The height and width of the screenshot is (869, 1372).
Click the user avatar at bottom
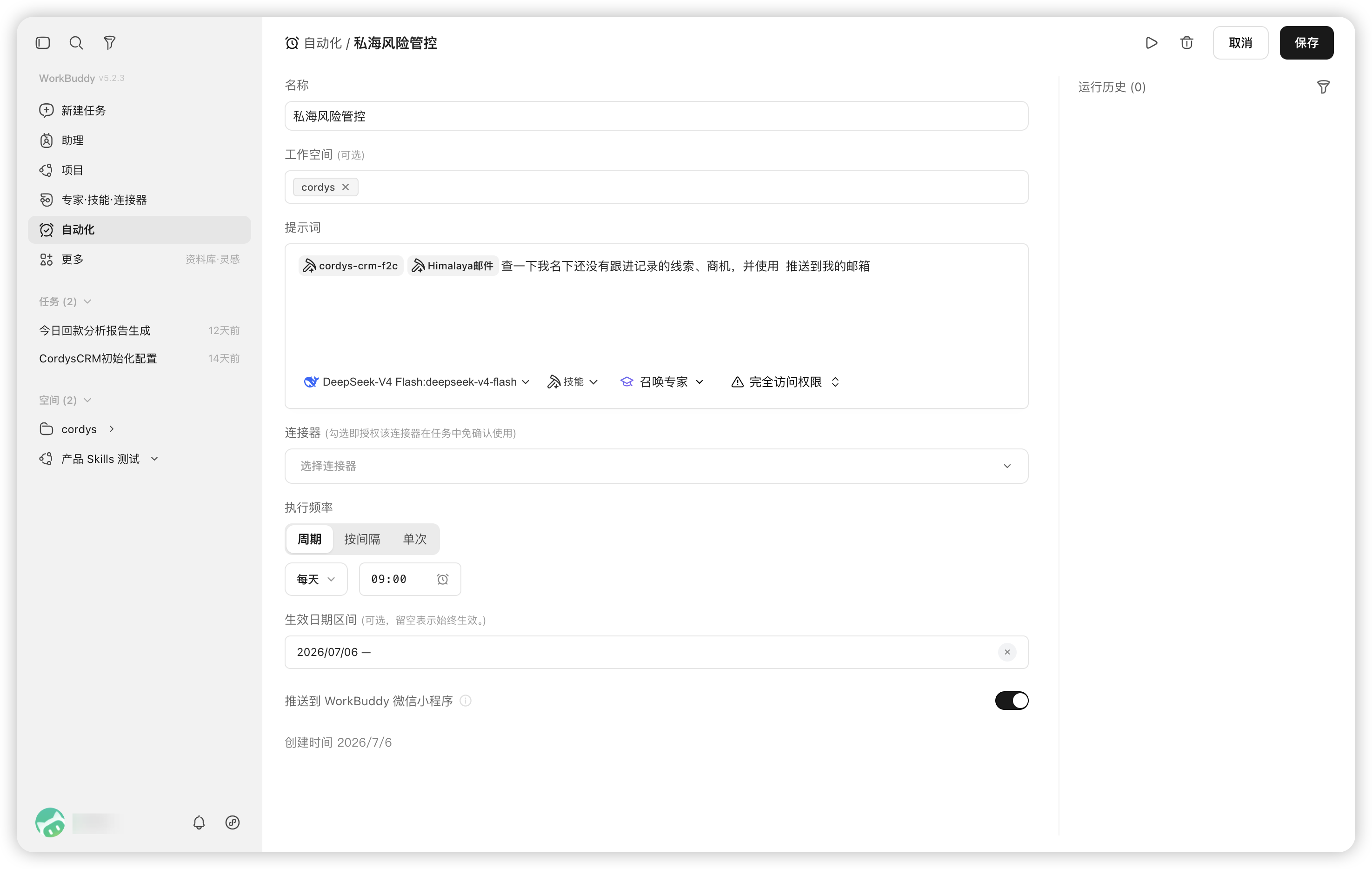click(x=50, y=822)
